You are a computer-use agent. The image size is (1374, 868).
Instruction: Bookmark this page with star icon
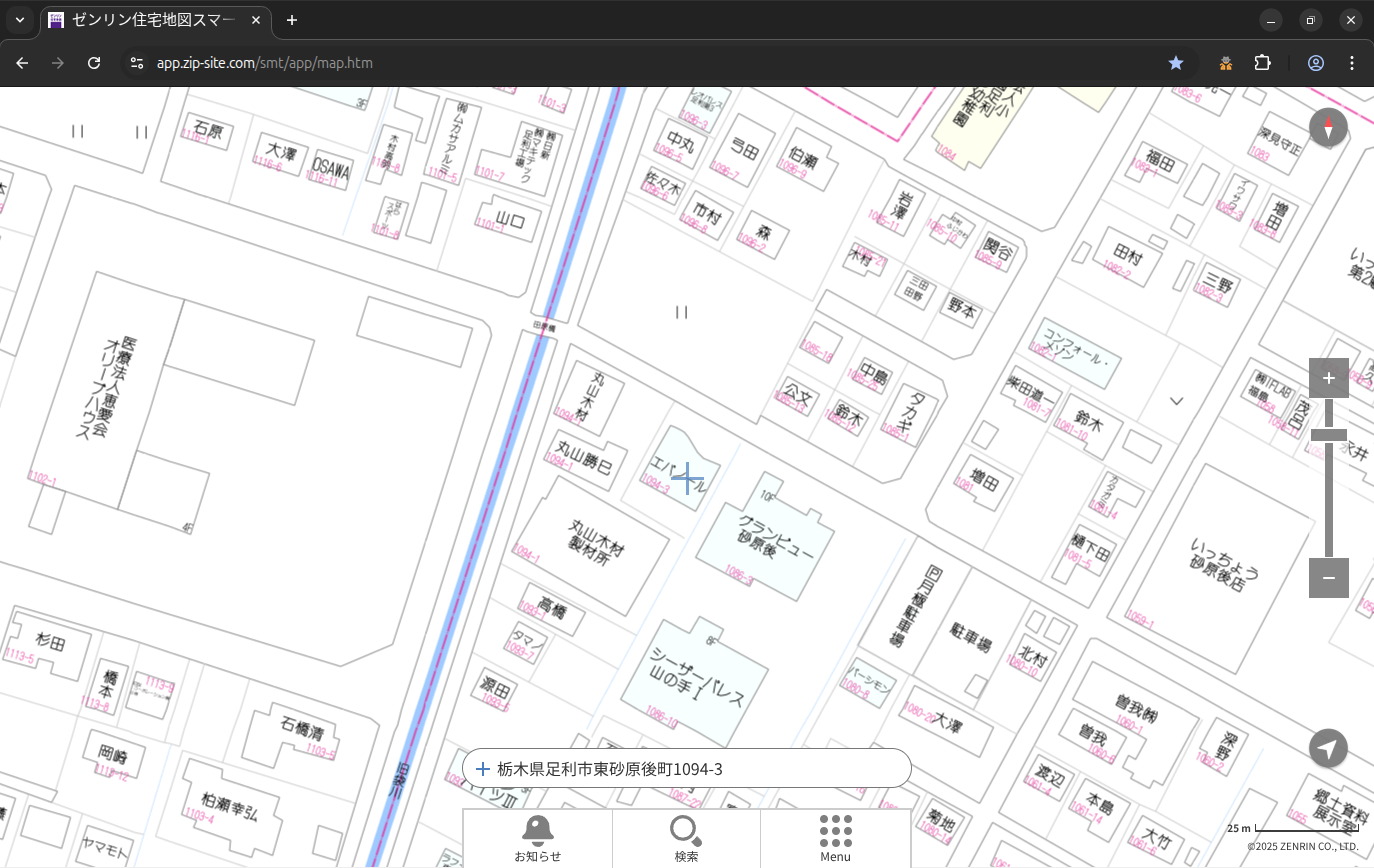1176,63
